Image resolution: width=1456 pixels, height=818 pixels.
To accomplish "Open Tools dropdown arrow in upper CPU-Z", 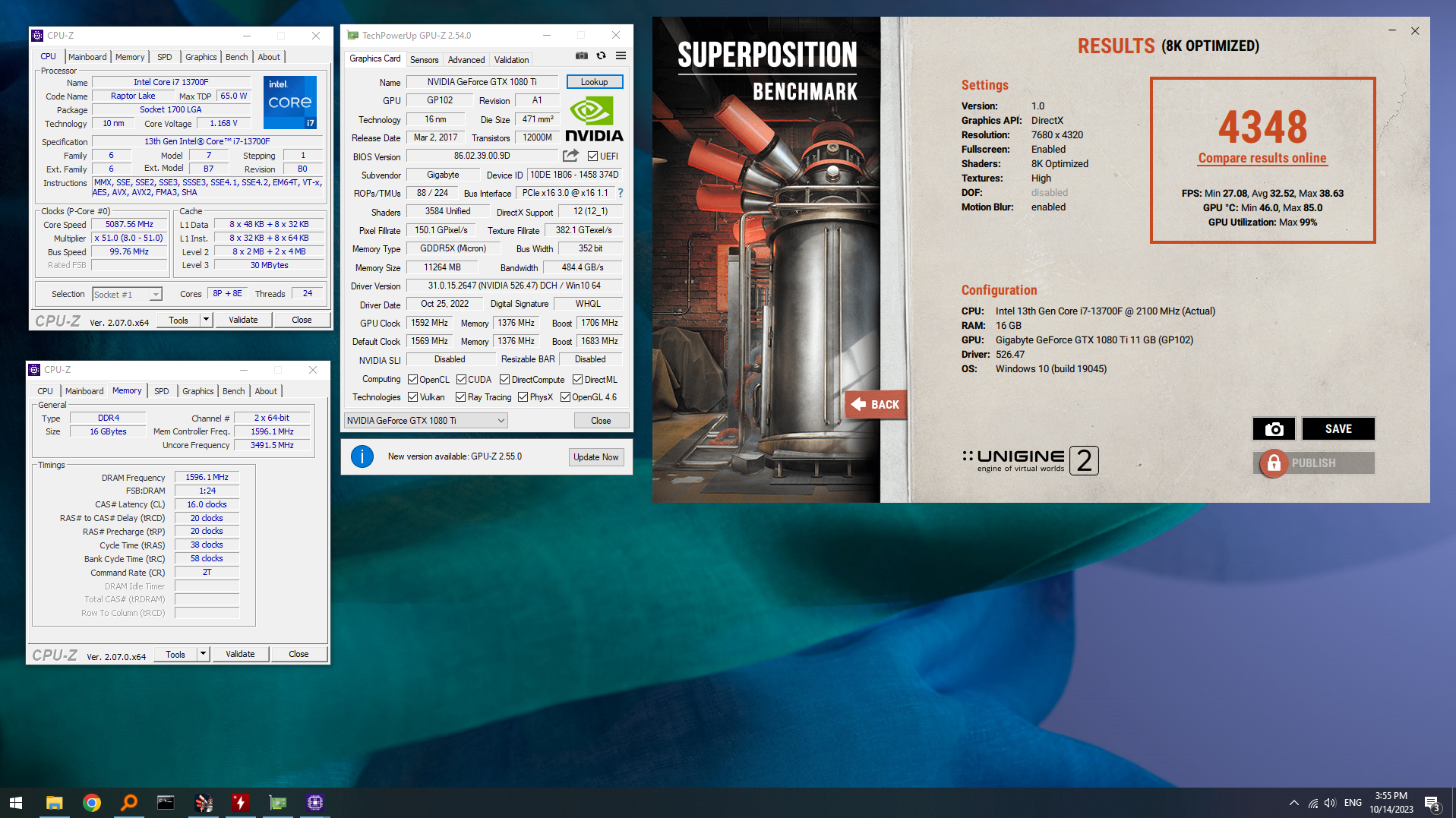I will coord(206,320).
